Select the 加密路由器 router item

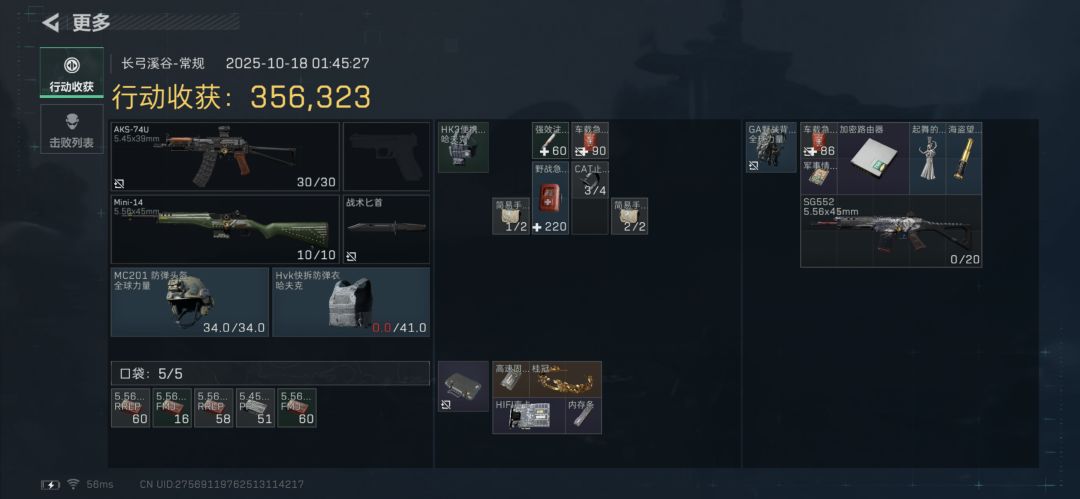873,159
